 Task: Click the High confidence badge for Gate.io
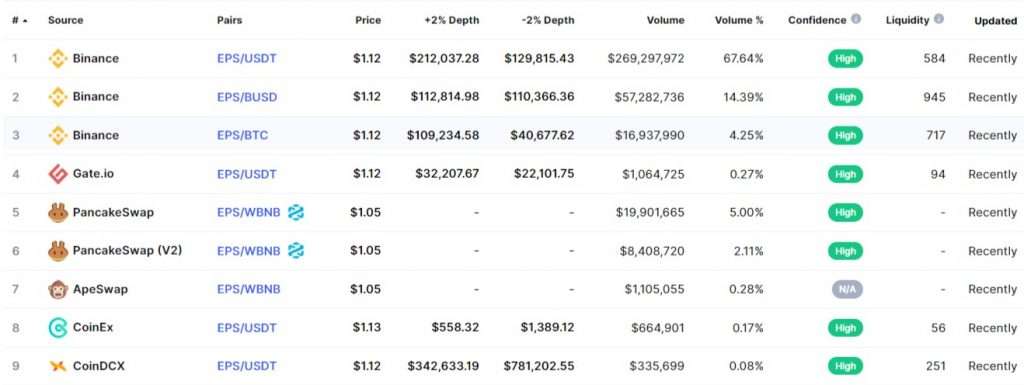(845, 174)
